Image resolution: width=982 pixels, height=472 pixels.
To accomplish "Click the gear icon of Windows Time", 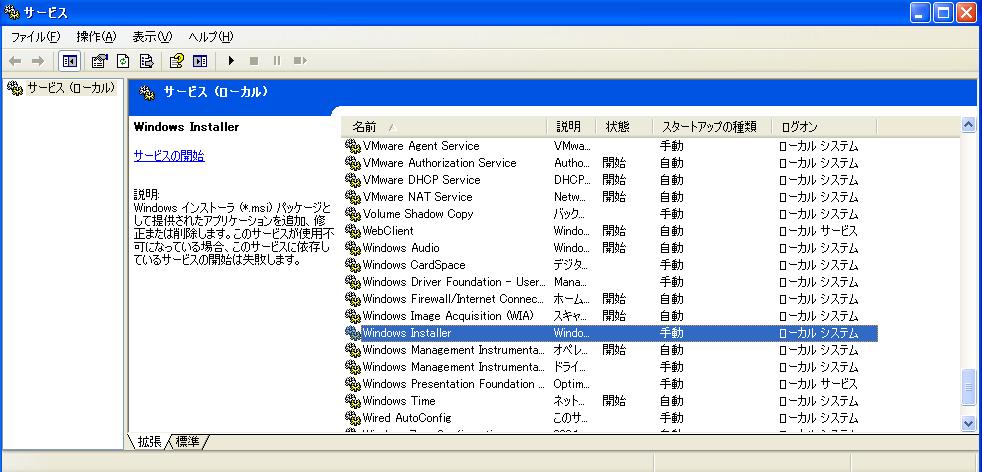I will click(353, 401).
